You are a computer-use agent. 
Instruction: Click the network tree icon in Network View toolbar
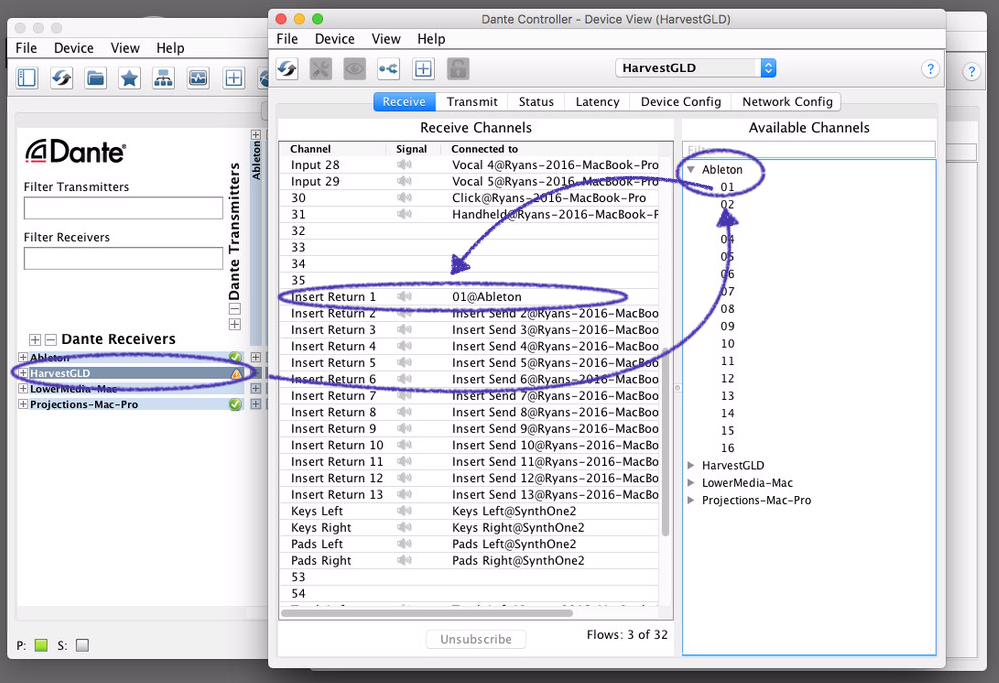pos(164,78)
